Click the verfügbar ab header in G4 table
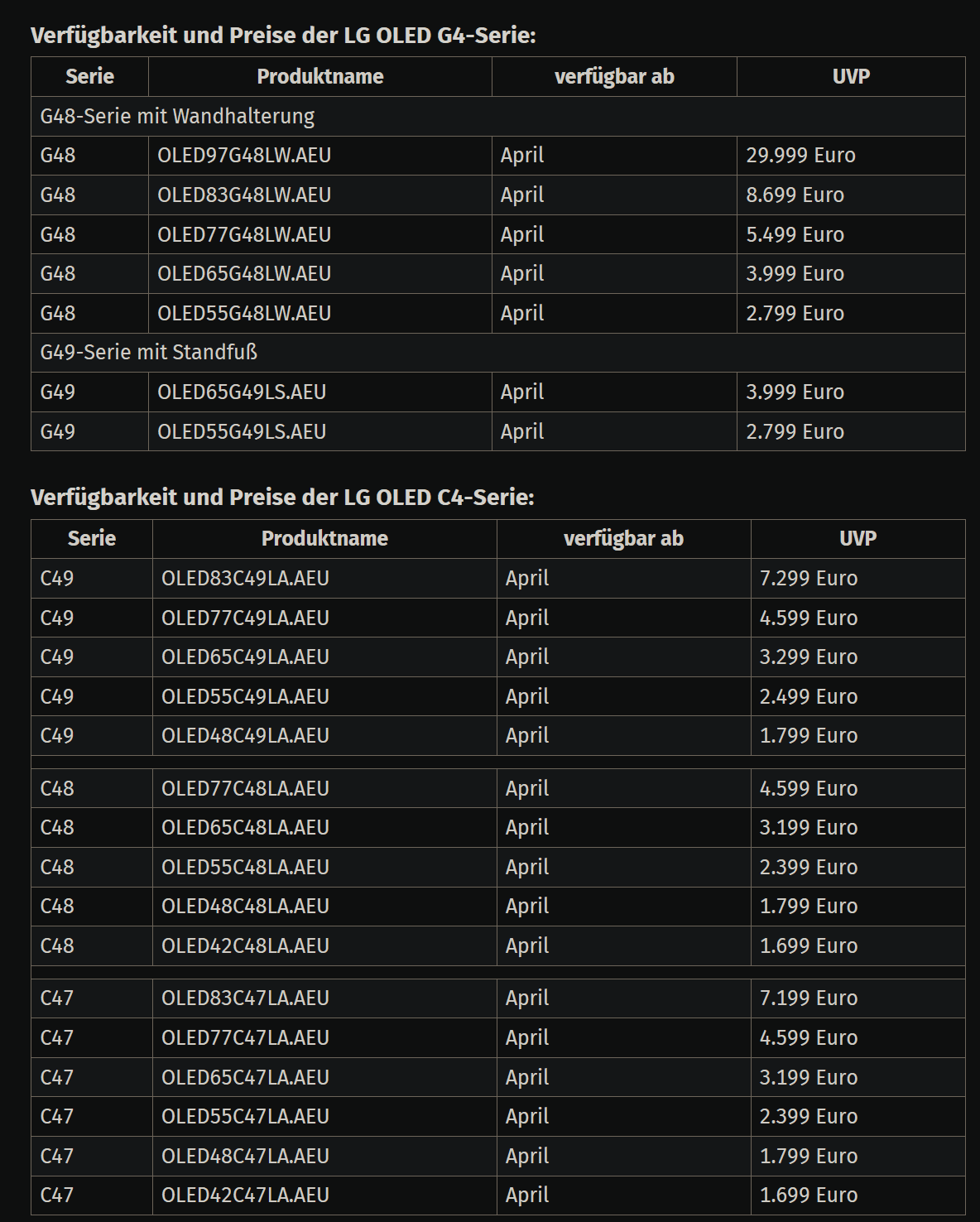Image resolution: width=980 pixels, height=1222 pixels. coord(614,77)
